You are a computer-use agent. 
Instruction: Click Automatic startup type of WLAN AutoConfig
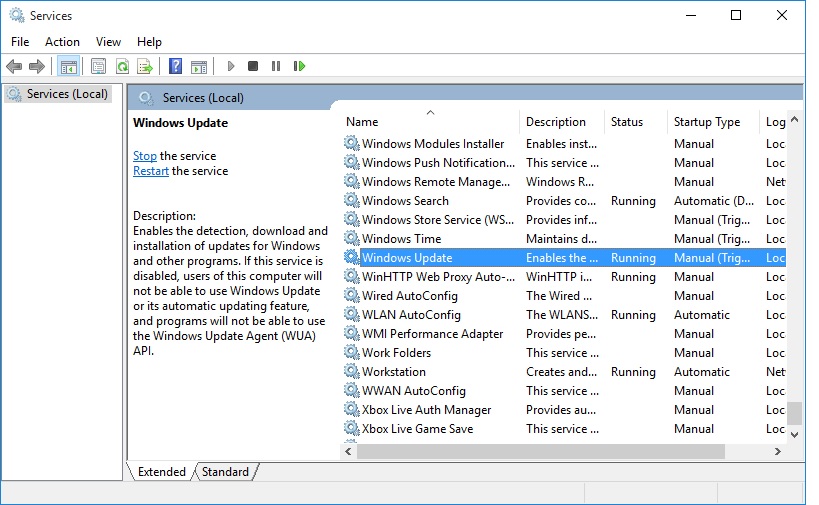tap(701, 314)
